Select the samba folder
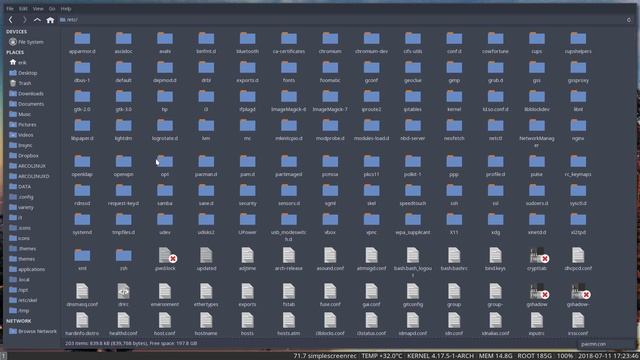This screenshot has width=640, height=360. click(x=165, y=195)
